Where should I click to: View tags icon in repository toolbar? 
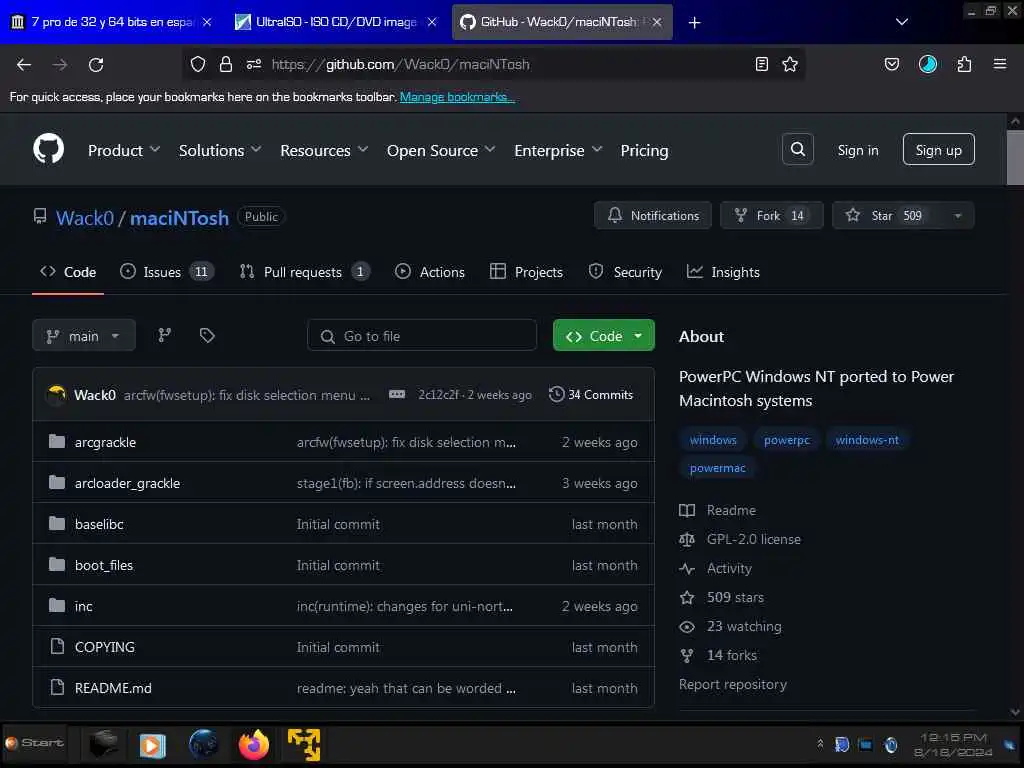pos(207,336)
